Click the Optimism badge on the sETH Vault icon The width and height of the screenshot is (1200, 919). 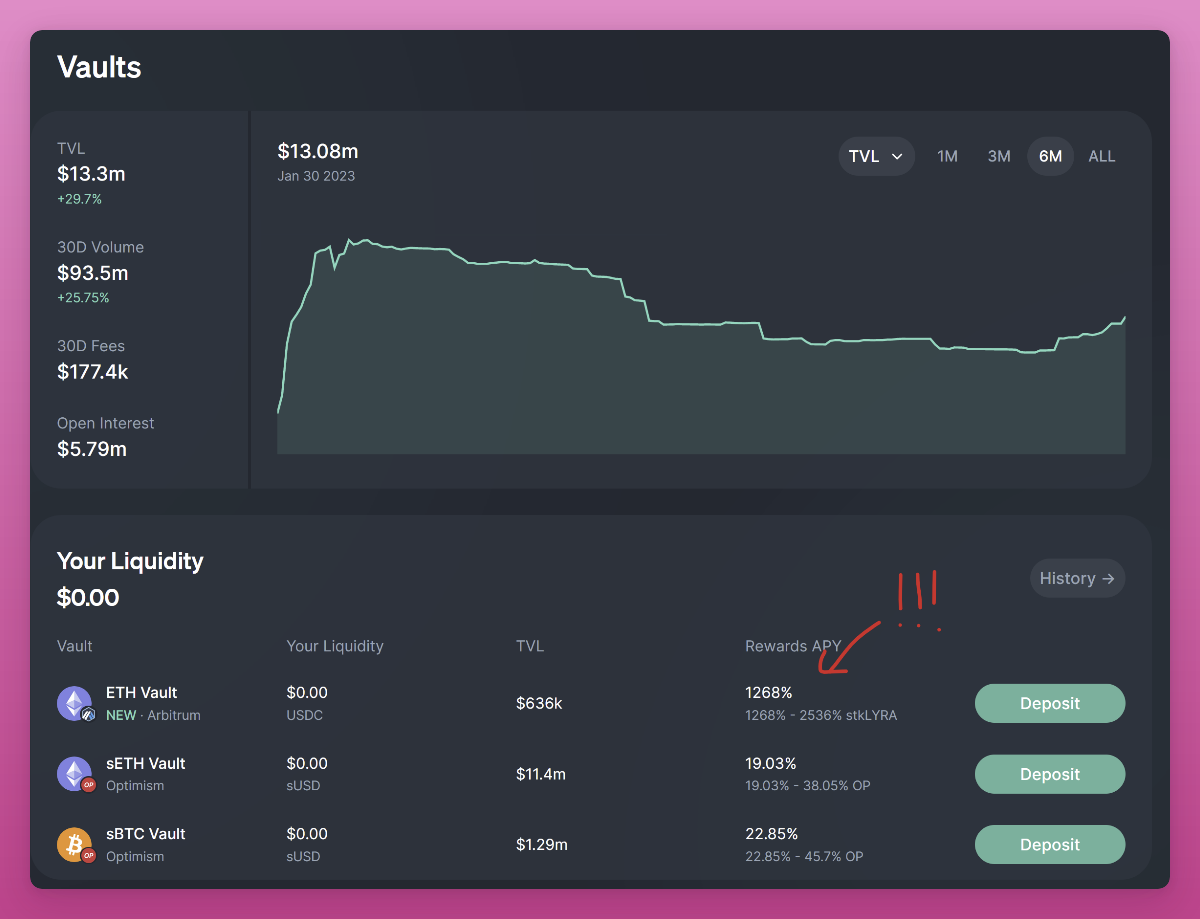point(87,785)
